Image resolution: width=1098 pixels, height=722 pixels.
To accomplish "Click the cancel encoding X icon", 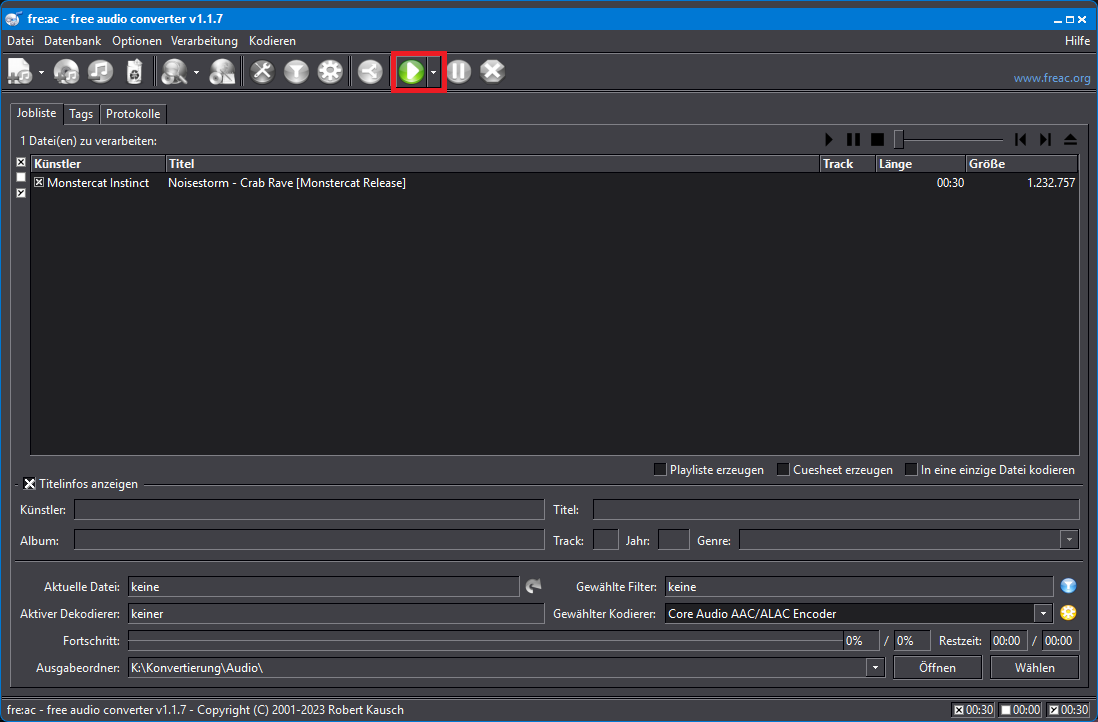I will point(492,72).
